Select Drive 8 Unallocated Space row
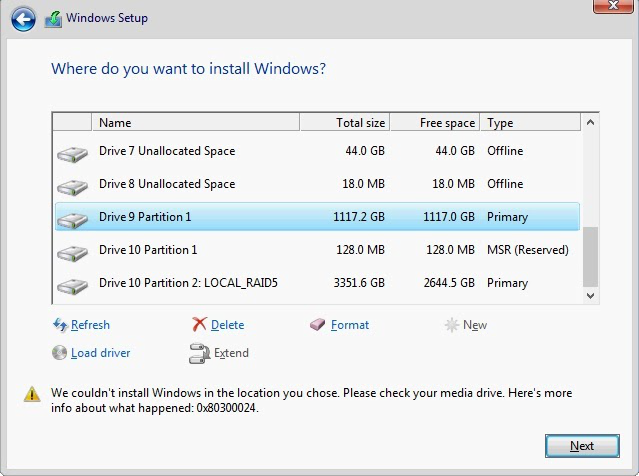Viewport: 639px width, 476px height. pos(317,184)
